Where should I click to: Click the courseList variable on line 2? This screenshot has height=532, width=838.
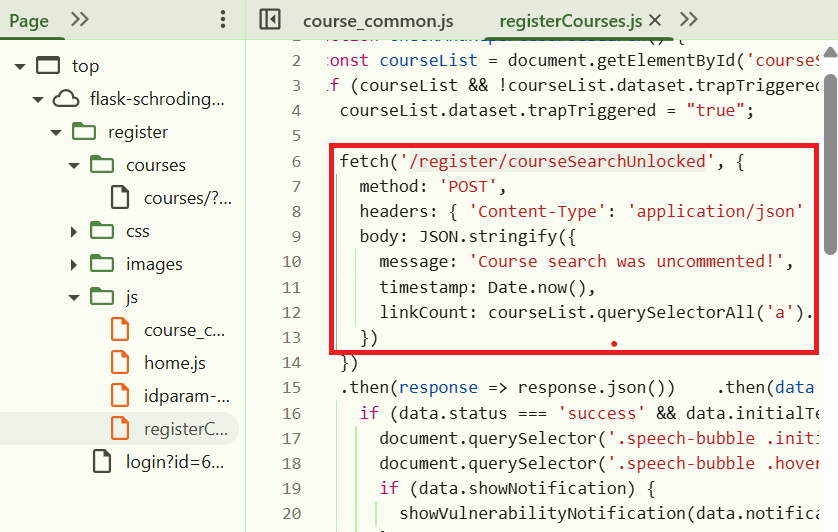point(429,60)
